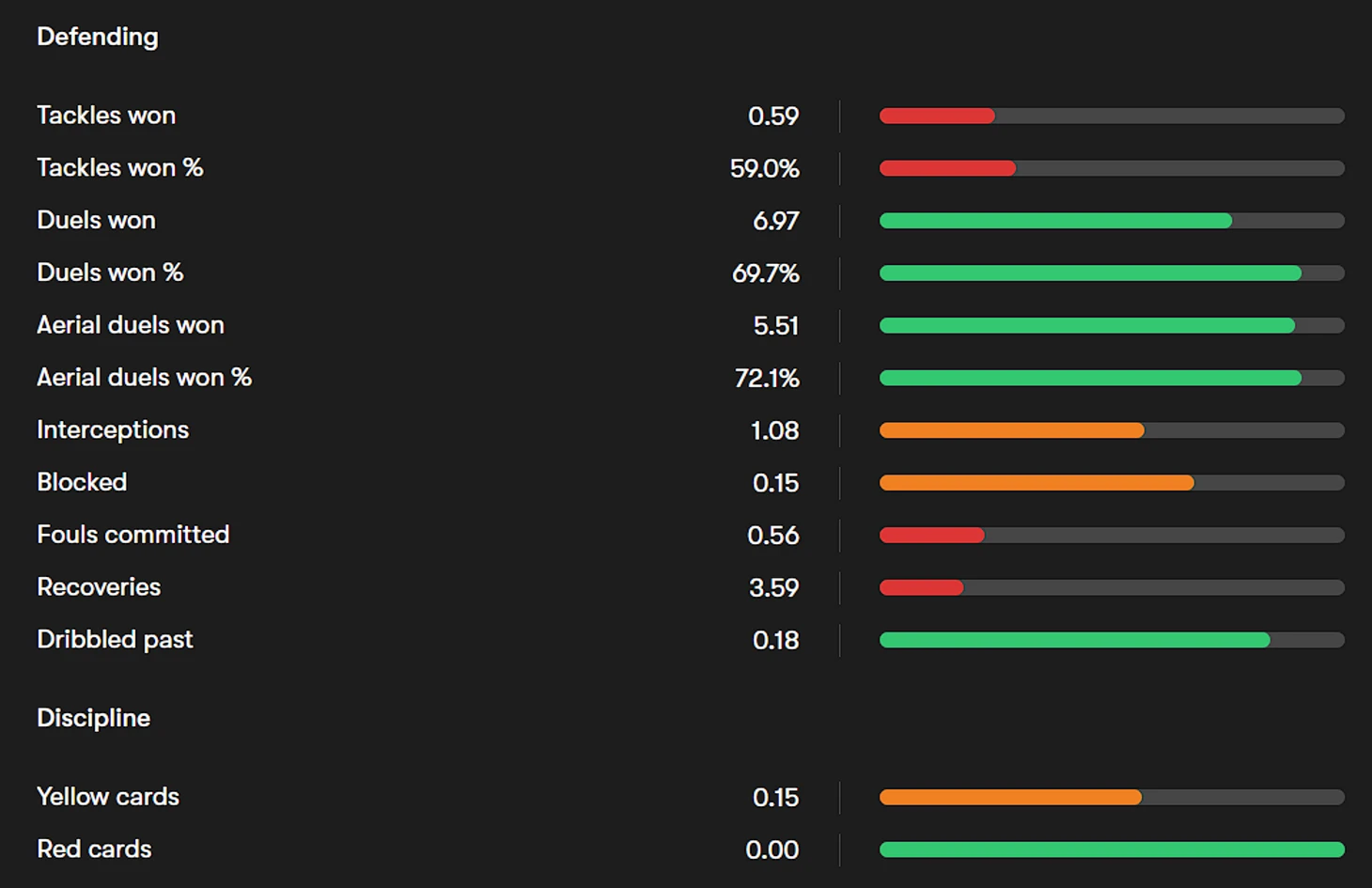Click the Interceptions stat label

(113, 430)
